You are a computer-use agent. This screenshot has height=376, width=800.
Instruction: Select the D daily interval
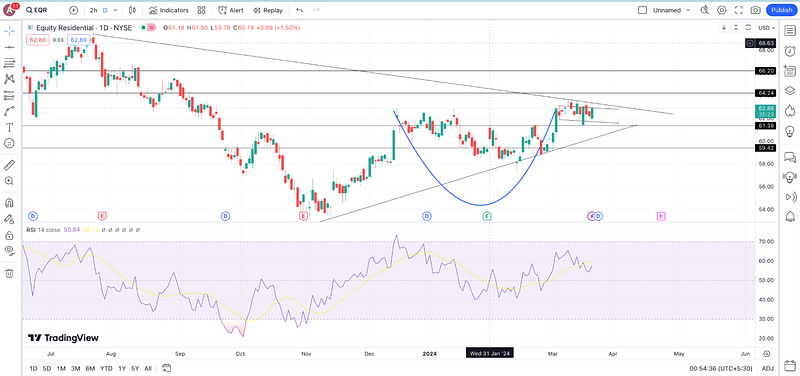[105, 10]
